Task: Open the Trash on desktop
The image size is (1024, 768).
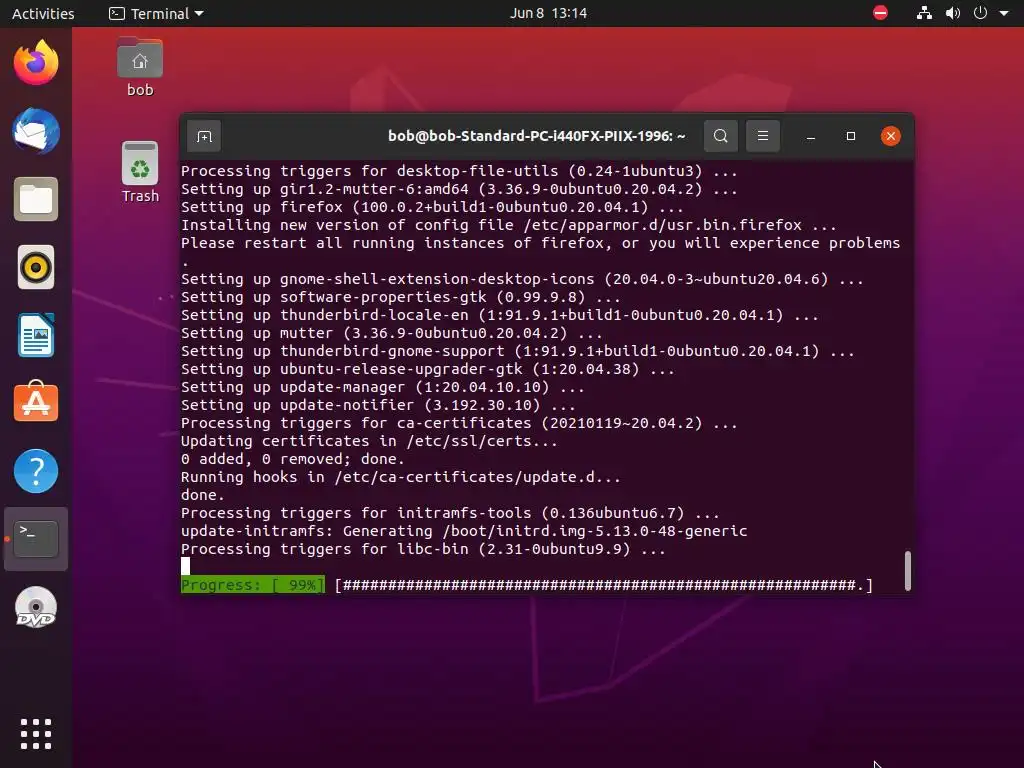Action: tap(140, 172)
